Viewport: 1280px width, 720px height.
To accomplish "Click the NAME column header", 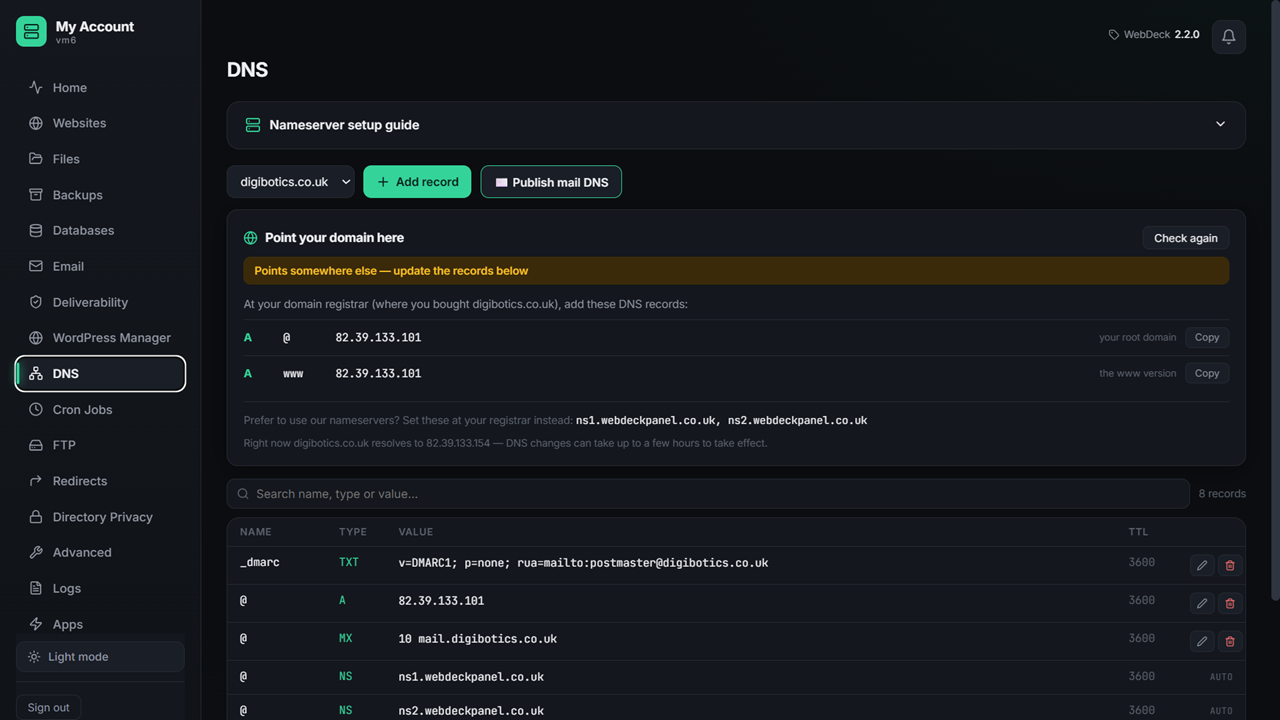I will 256,532.
